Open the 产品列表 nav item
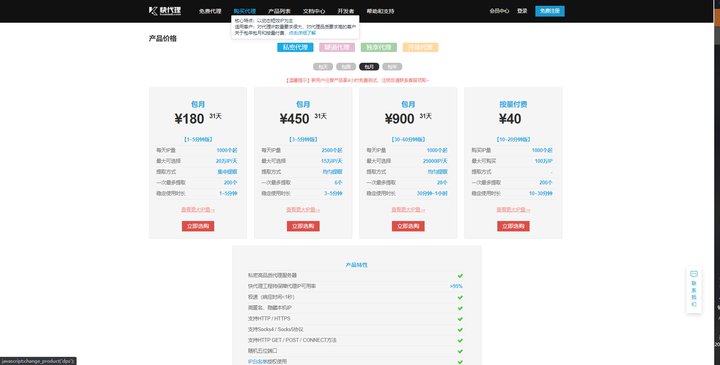 tap(279, 11)
